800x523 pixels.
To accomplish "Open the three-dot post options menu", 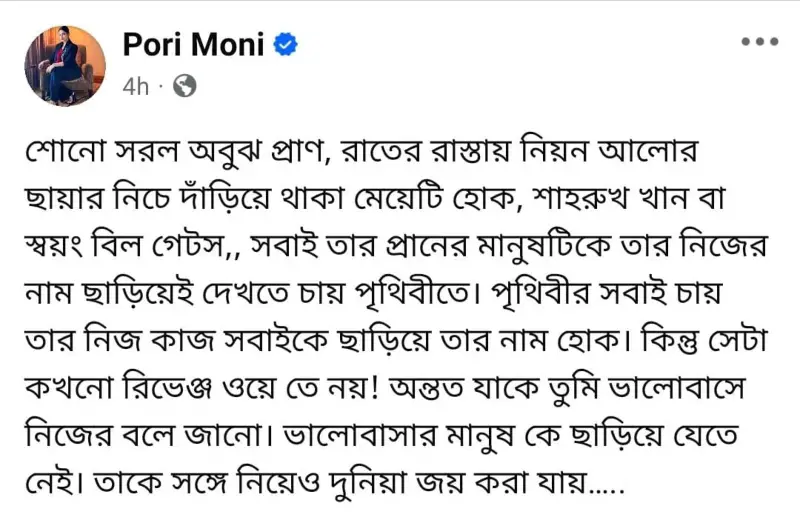I will coord(760,41).
